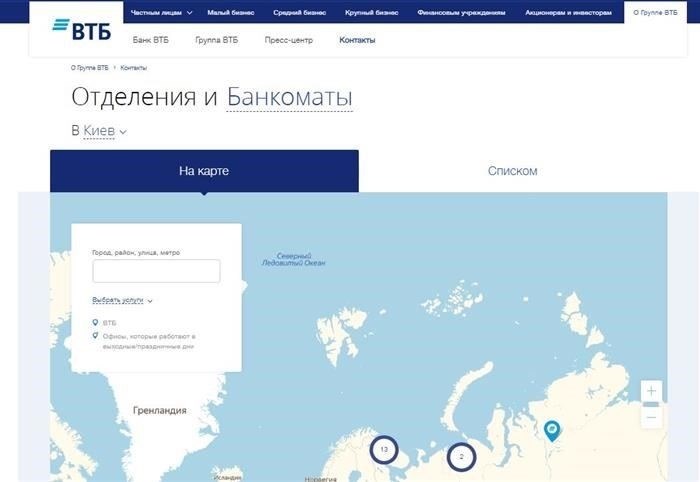Open Пресс-центр page
The height and width of the screenshot is (482, 700).
[288, 40]
